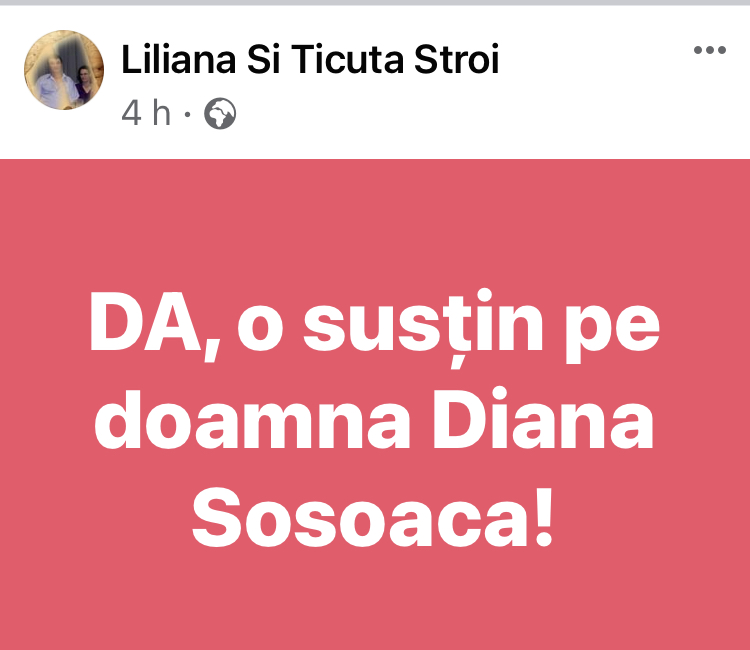Screen dimensions: 750x650
Task: Click the dot separator beside the timestamp
Action: pyautogui.click(x=188, y=114)
